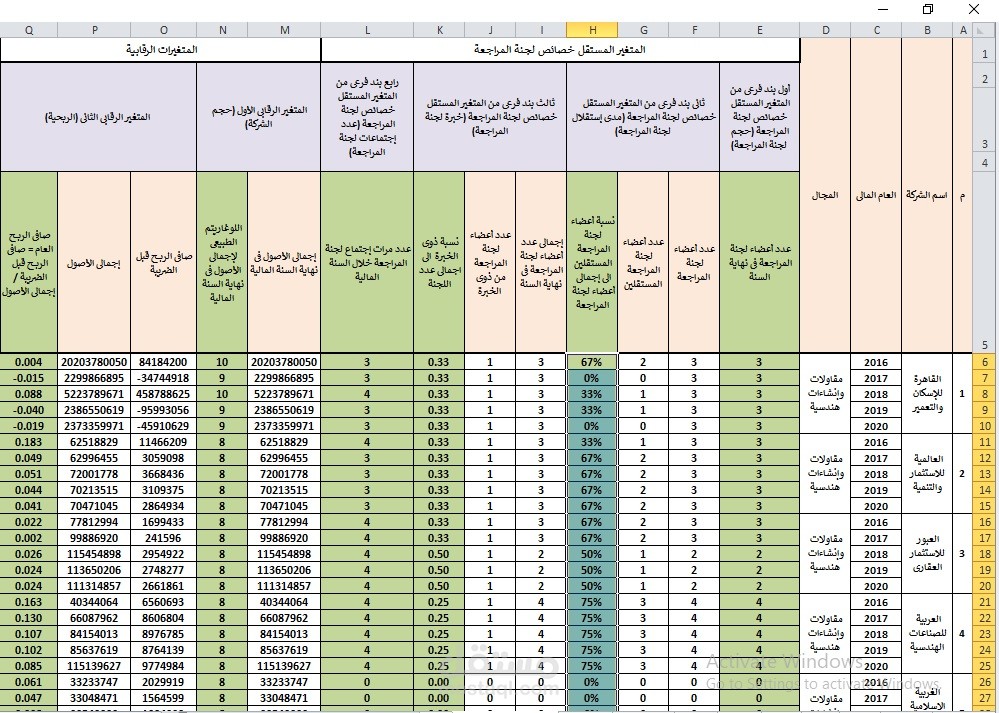The image size is (999, 713).
Task: Select column header F
Action: click(694, 30)
